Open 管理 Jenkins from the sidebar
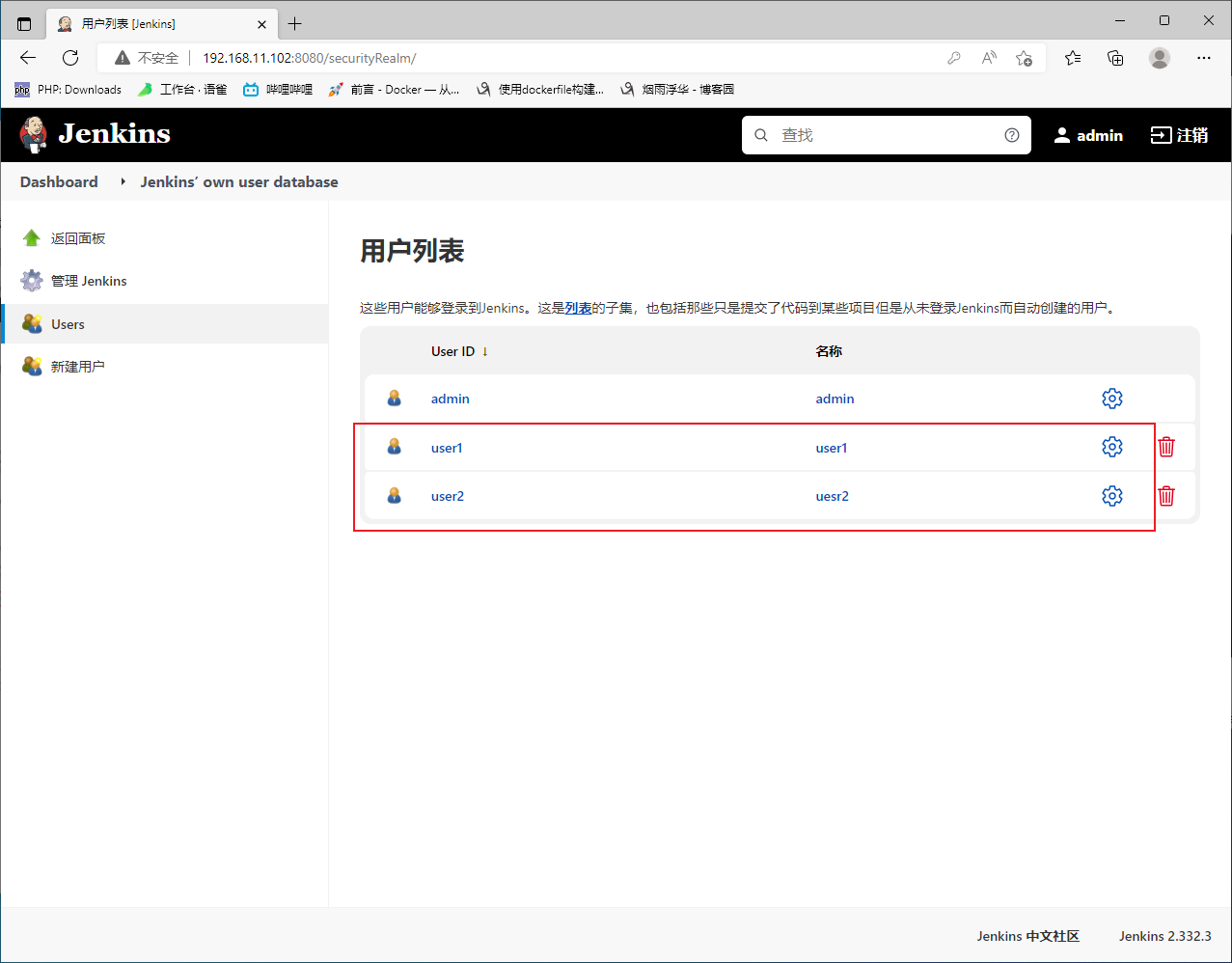Viewport: 1232px width, 963px height. pos(89,281)
